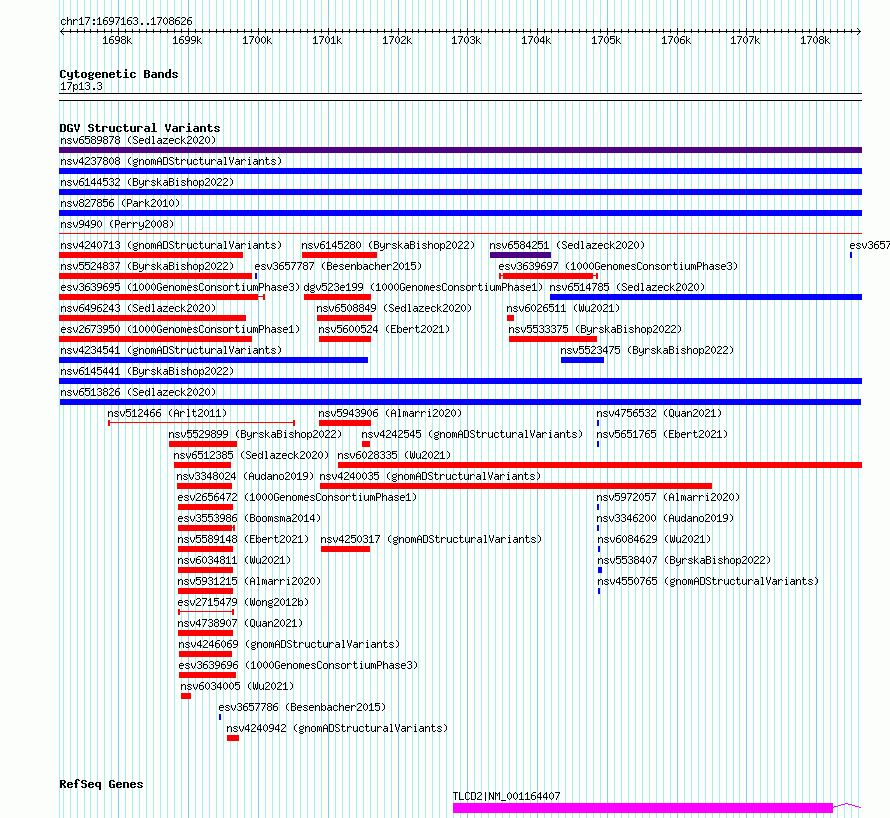Viewport: 890px width, 818px height.
Task: Select nsv6026511 (Wu2021) variant
Action: pos(563,308)
